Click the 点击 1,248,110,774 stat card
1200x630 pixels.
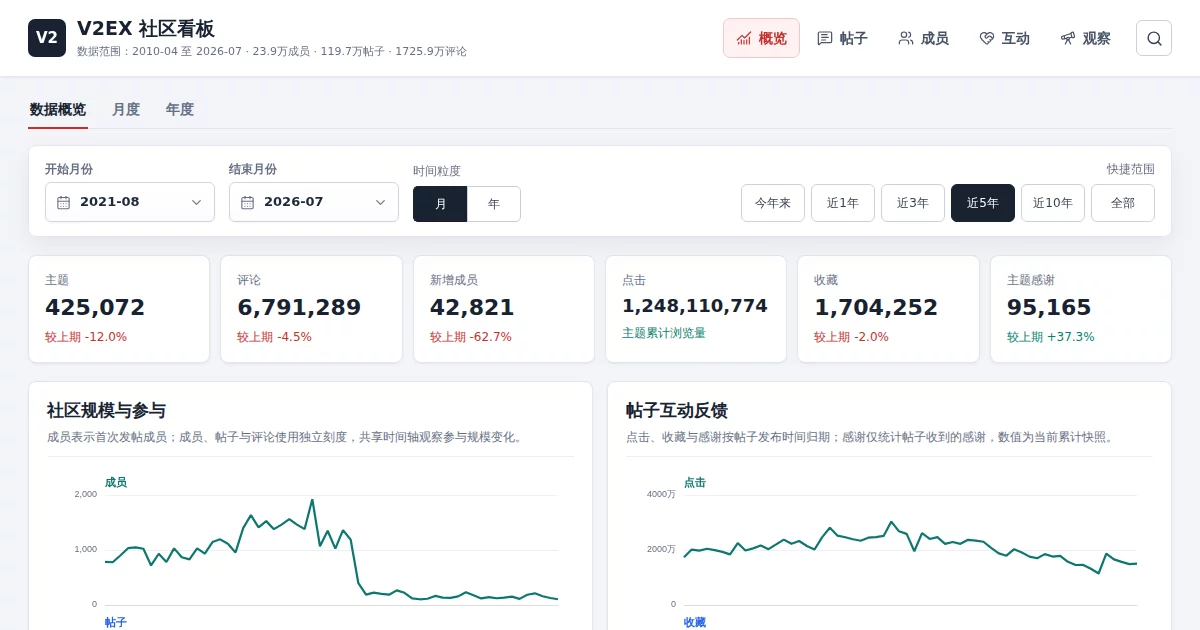click(696, 309)
